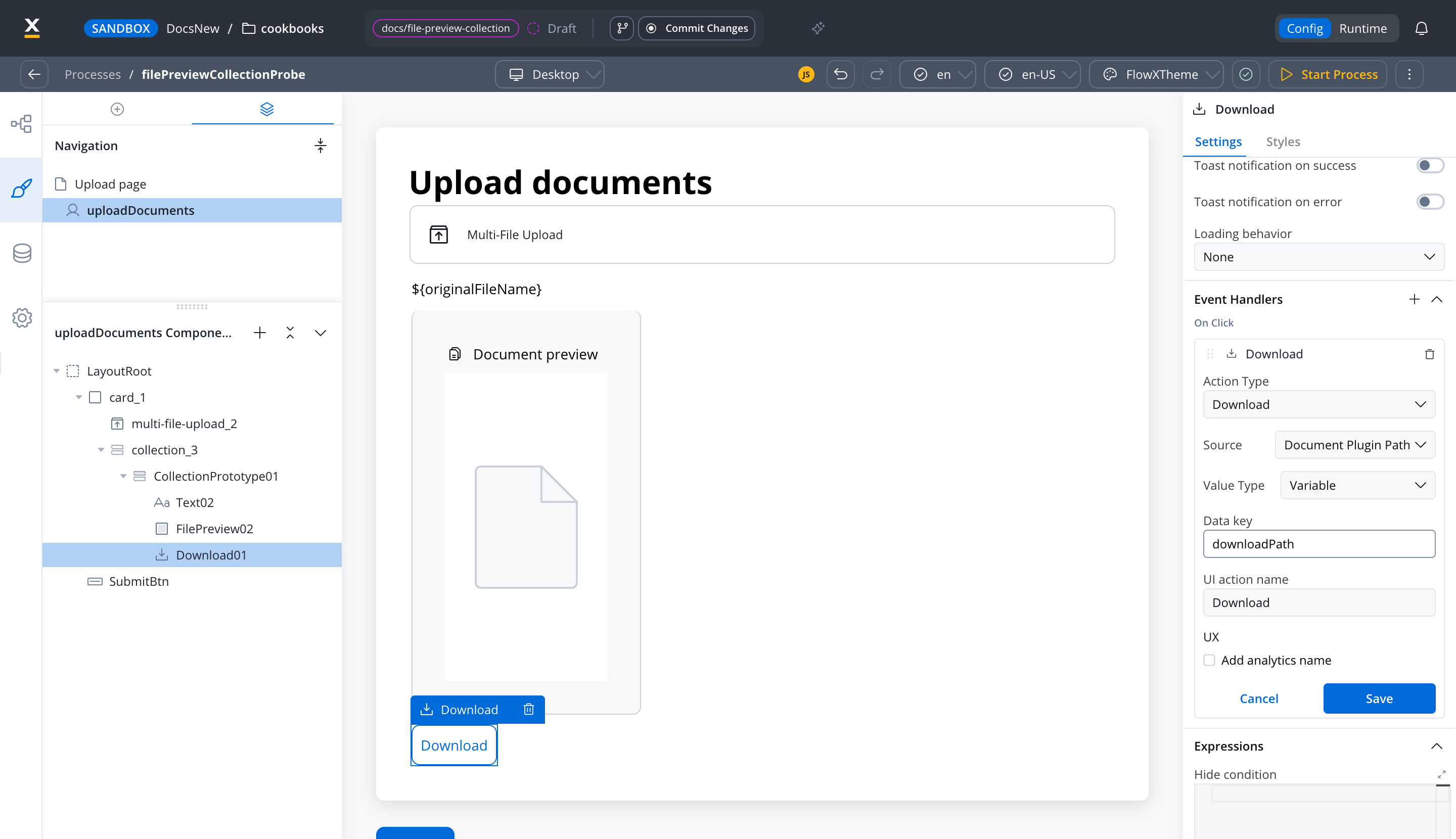Add a new event handler with plus icon

coord(1414,299)
